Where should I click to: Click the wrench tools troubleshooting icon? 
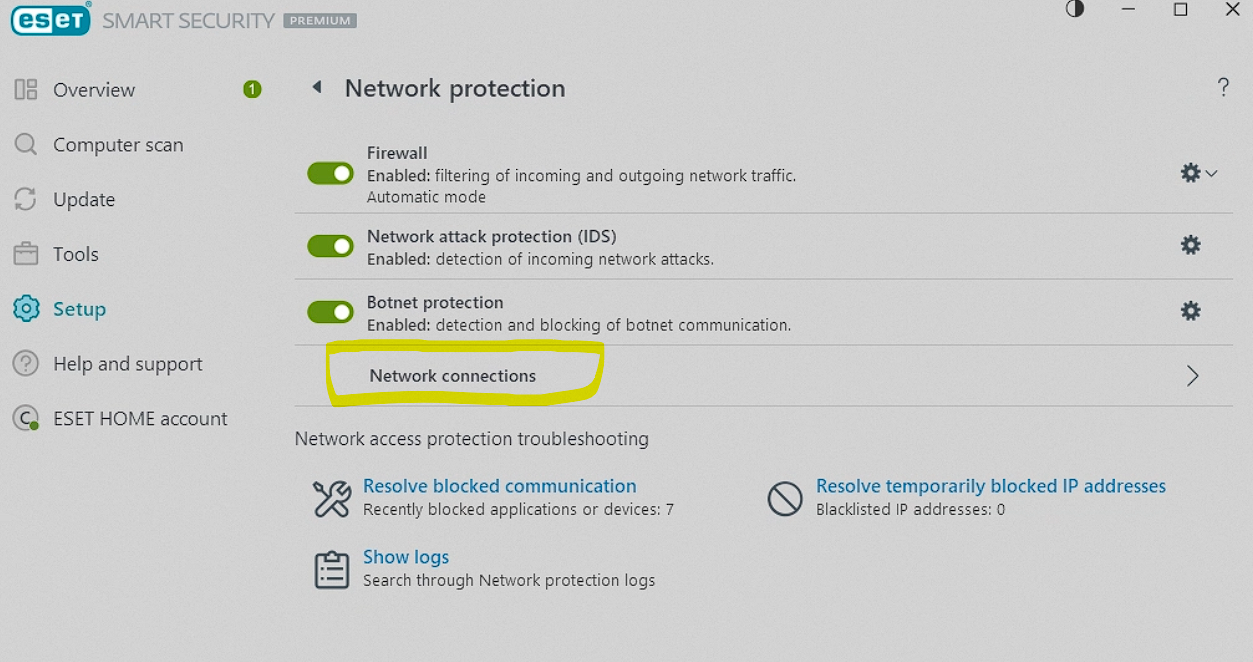pos(332,498)
